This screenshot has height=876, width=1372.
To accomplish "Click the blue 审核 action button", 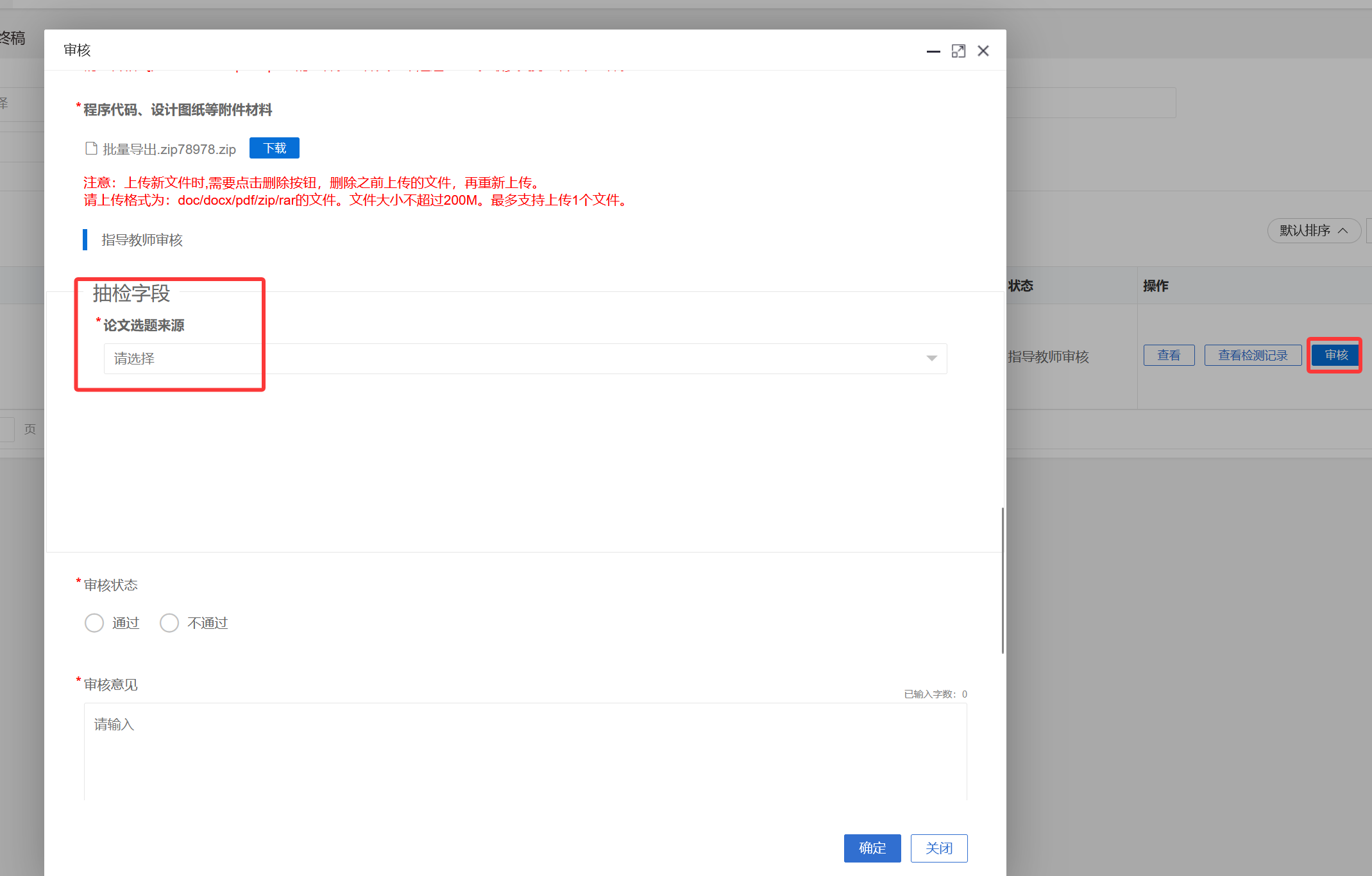I will (x=1336, y=356).
